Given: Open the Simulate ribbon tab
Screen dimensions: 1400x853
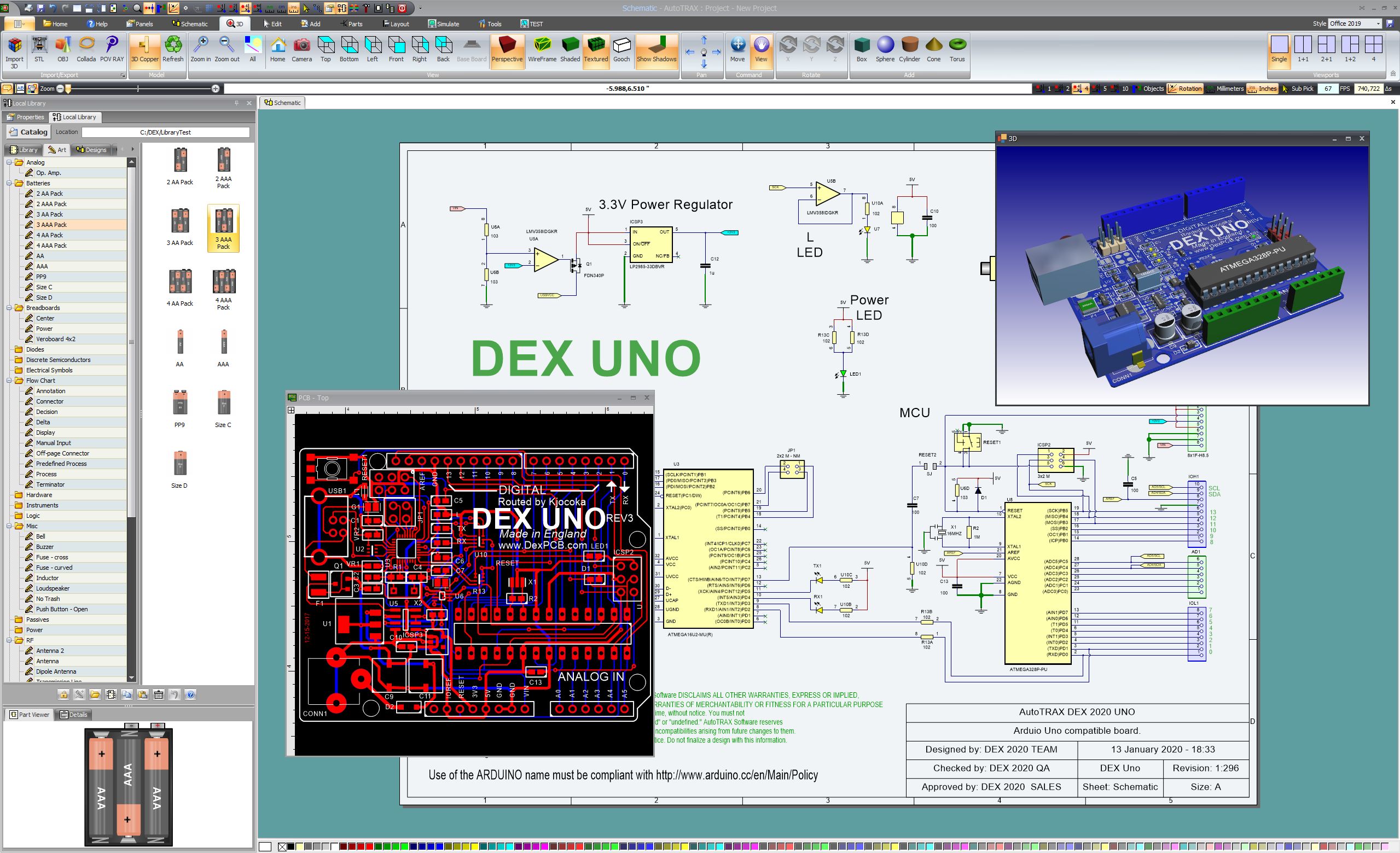Looking at the screenshot, I should click(444, 24).
